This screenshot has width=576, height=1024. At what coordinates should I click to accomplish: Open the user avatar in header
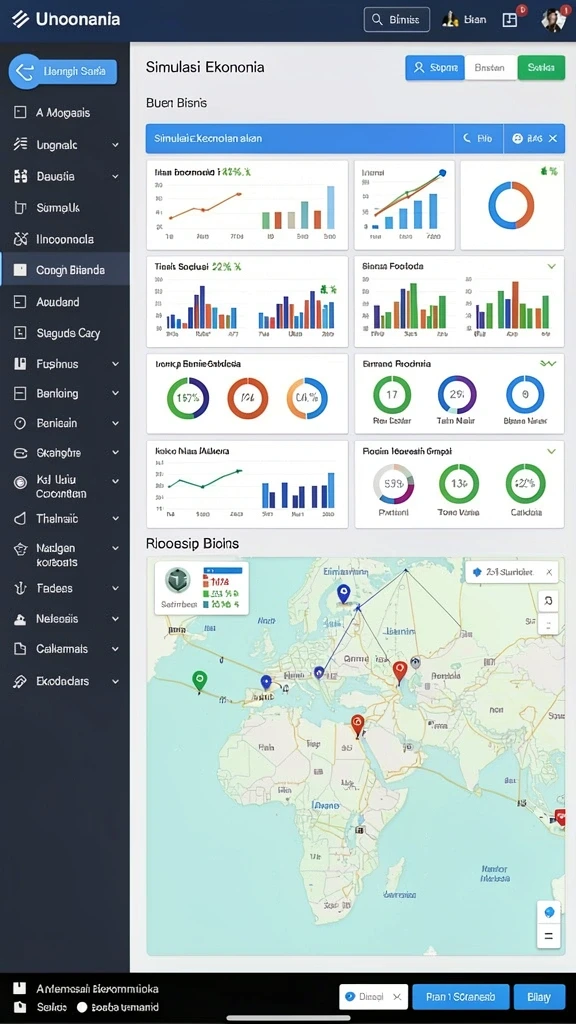pos(552,20)
